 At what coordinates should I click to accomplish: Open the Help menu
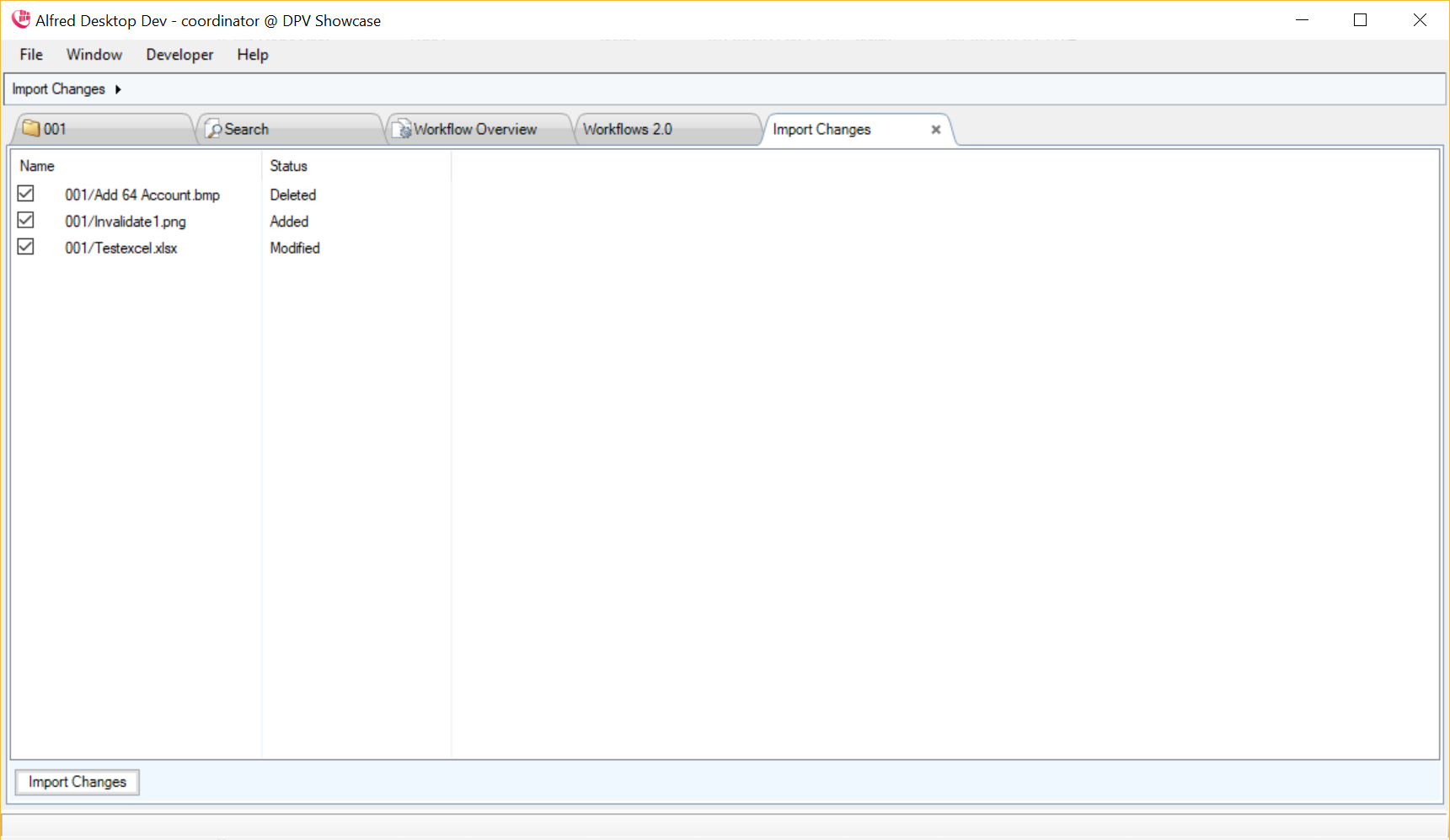[x=252, y=55]
